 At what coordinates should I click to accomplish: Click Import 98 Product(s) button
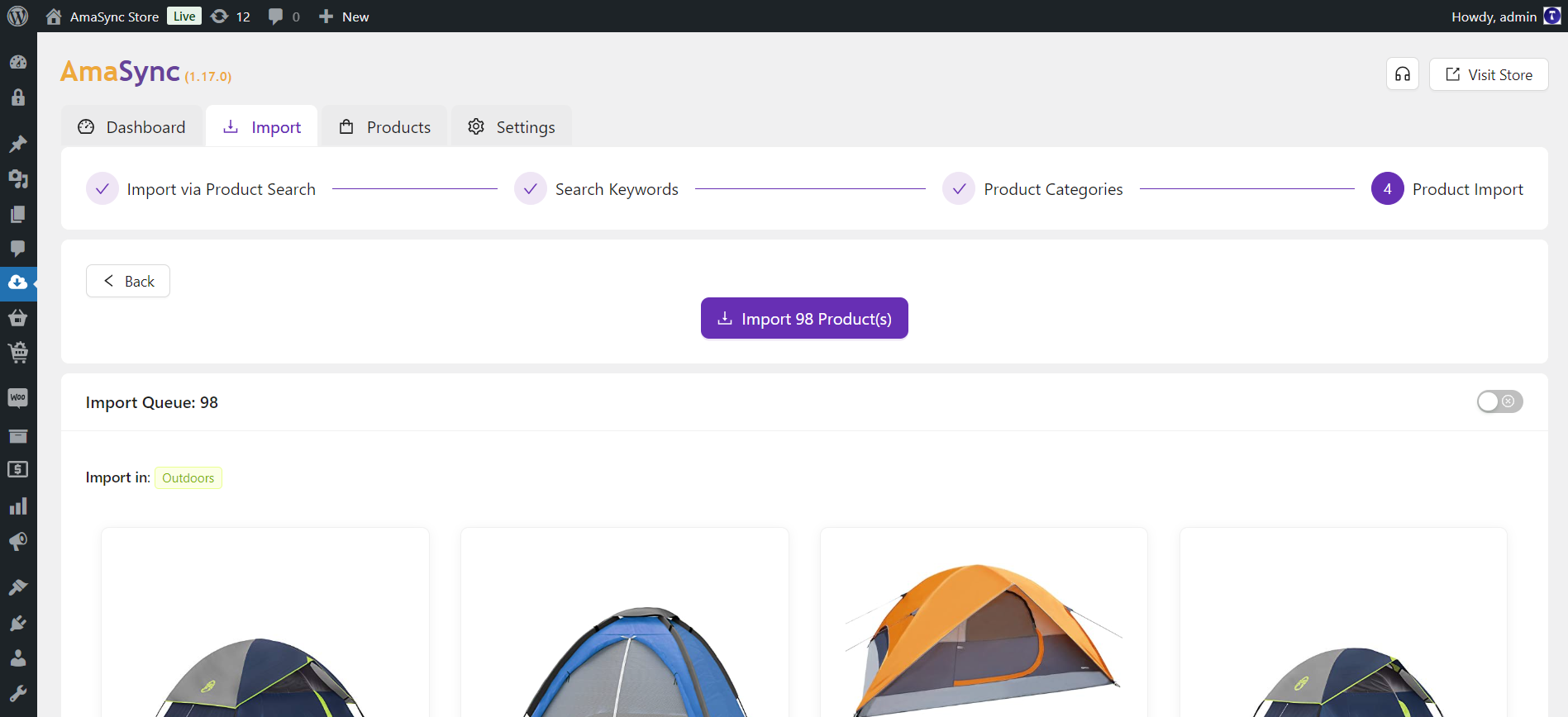(x=804, y=318)
